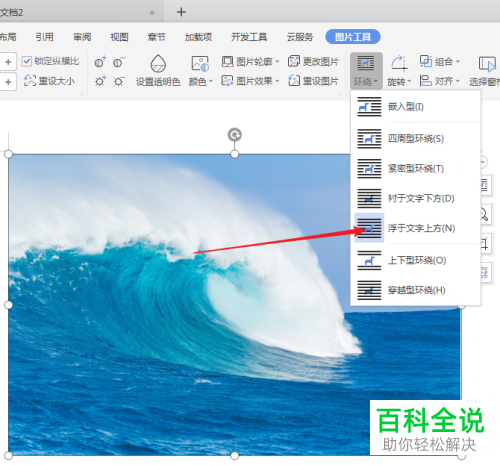
Task: Toggle the lock aspect ratio checkbox
Action: [27, 61]
